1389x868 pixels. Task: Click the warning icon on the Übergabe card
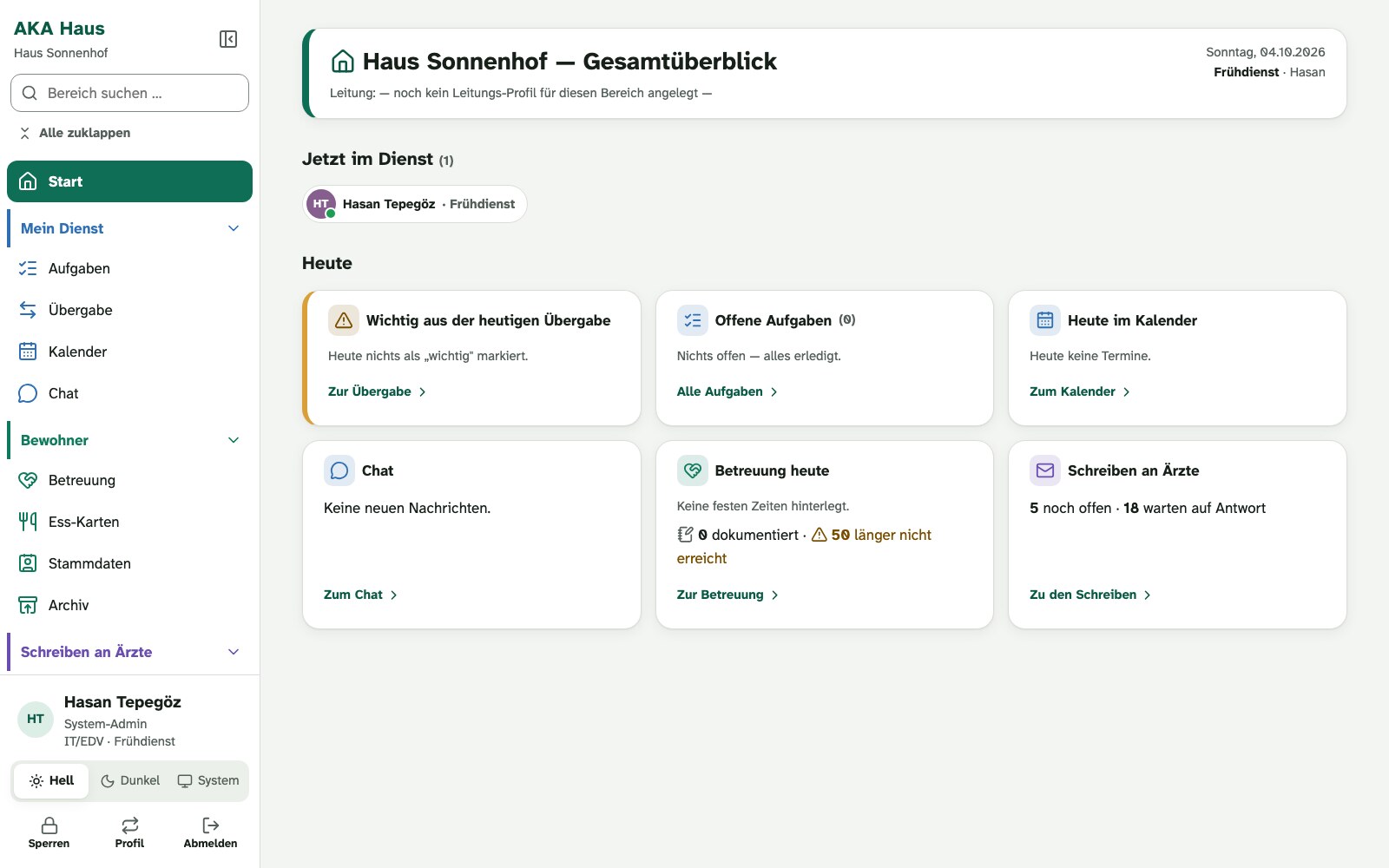click(344, 320)
